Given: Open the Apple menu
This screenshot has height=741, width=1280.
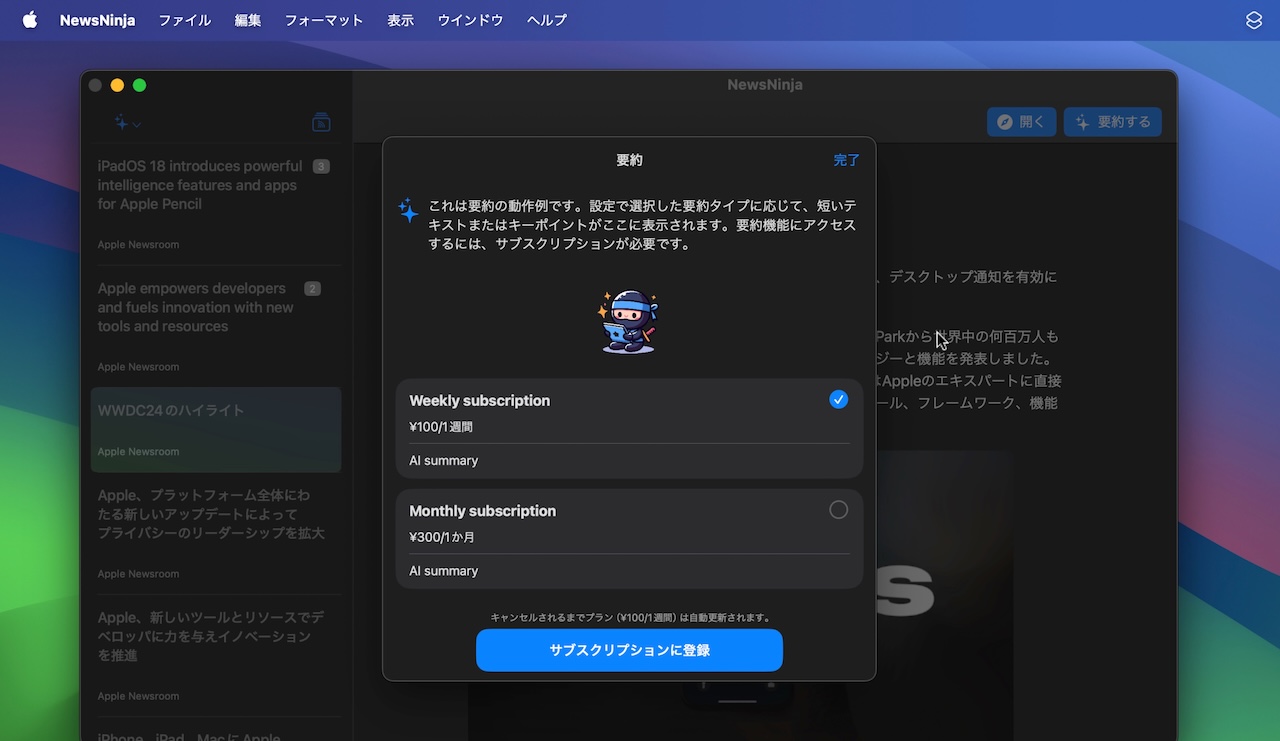Looking at the screenshot, I should [x=30, y=20].
